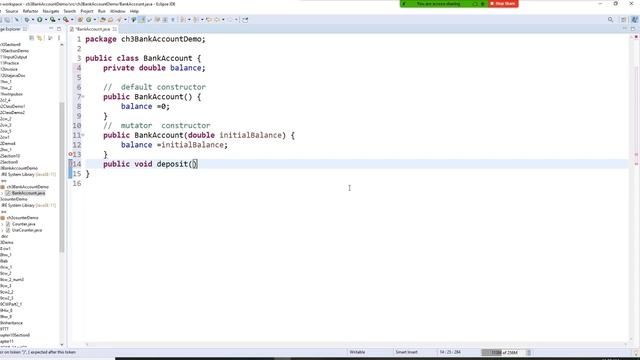
Task: Open the Coverage dropdown arrow
Action: (x=59, y=20)
